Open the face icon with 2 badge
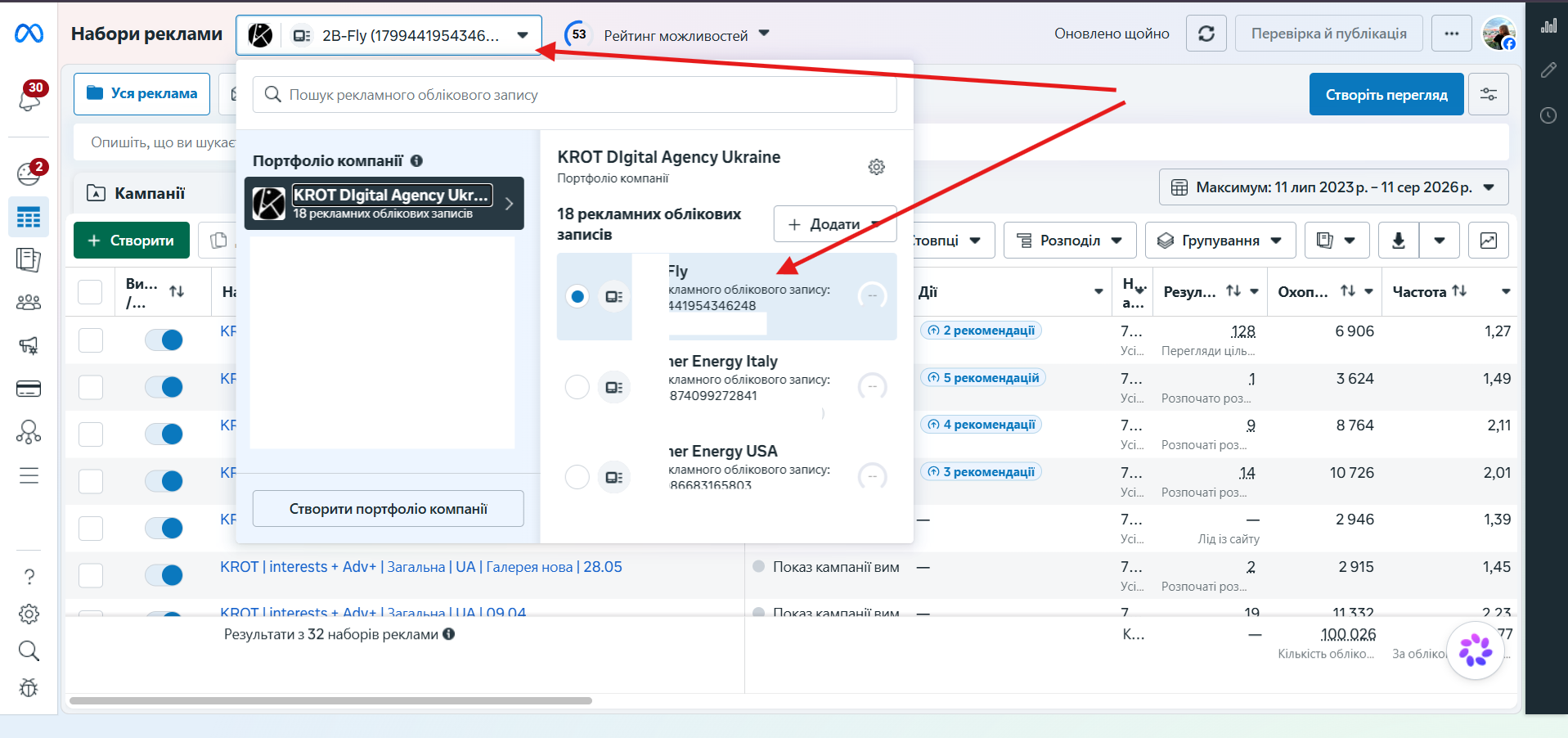1568x738 pixels. pos(29,173)
